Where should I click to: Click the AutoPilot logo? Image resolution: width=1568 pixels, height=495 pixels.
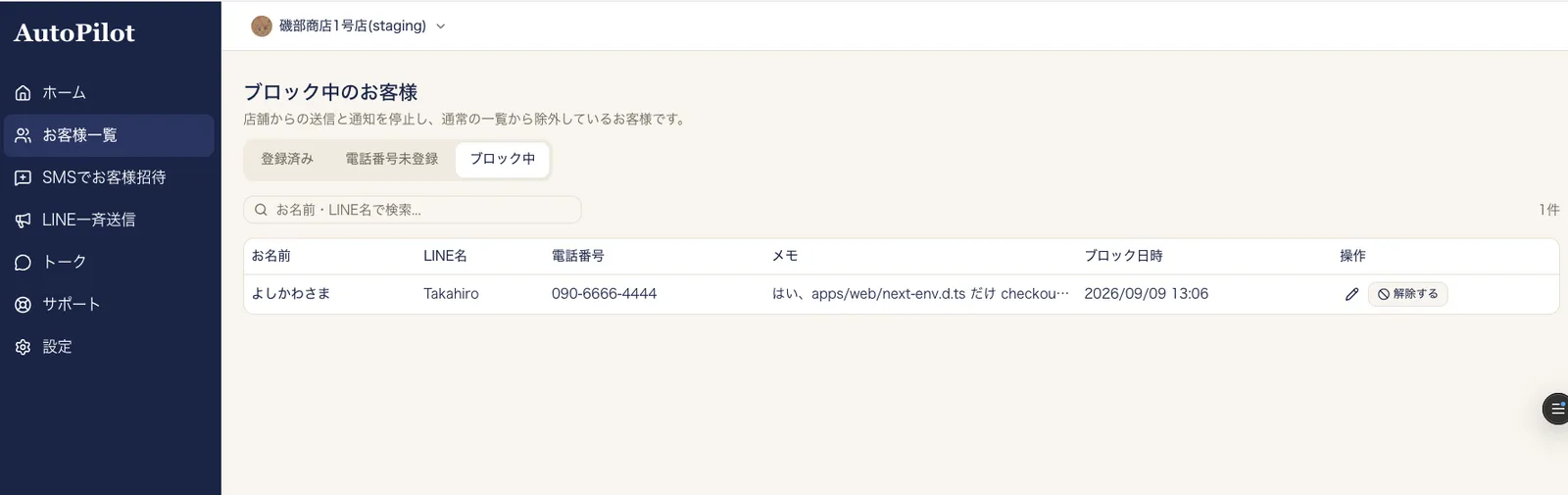coord(74,32)
